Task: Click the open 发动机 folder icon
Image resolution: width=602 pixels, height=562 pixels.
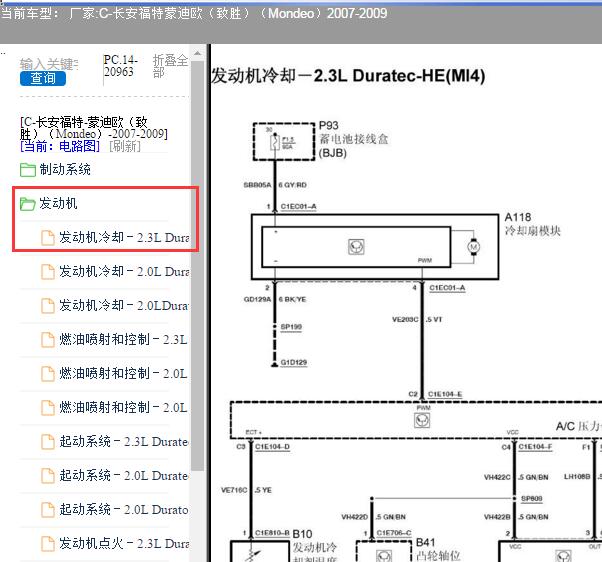Action: click(x=28, y=204)
